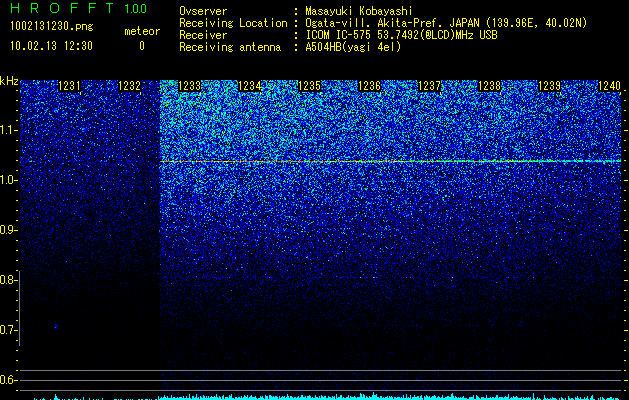Click the Receiver label
Image resolution: width=629 pixels, height=400 pixels.
[203, 35]
